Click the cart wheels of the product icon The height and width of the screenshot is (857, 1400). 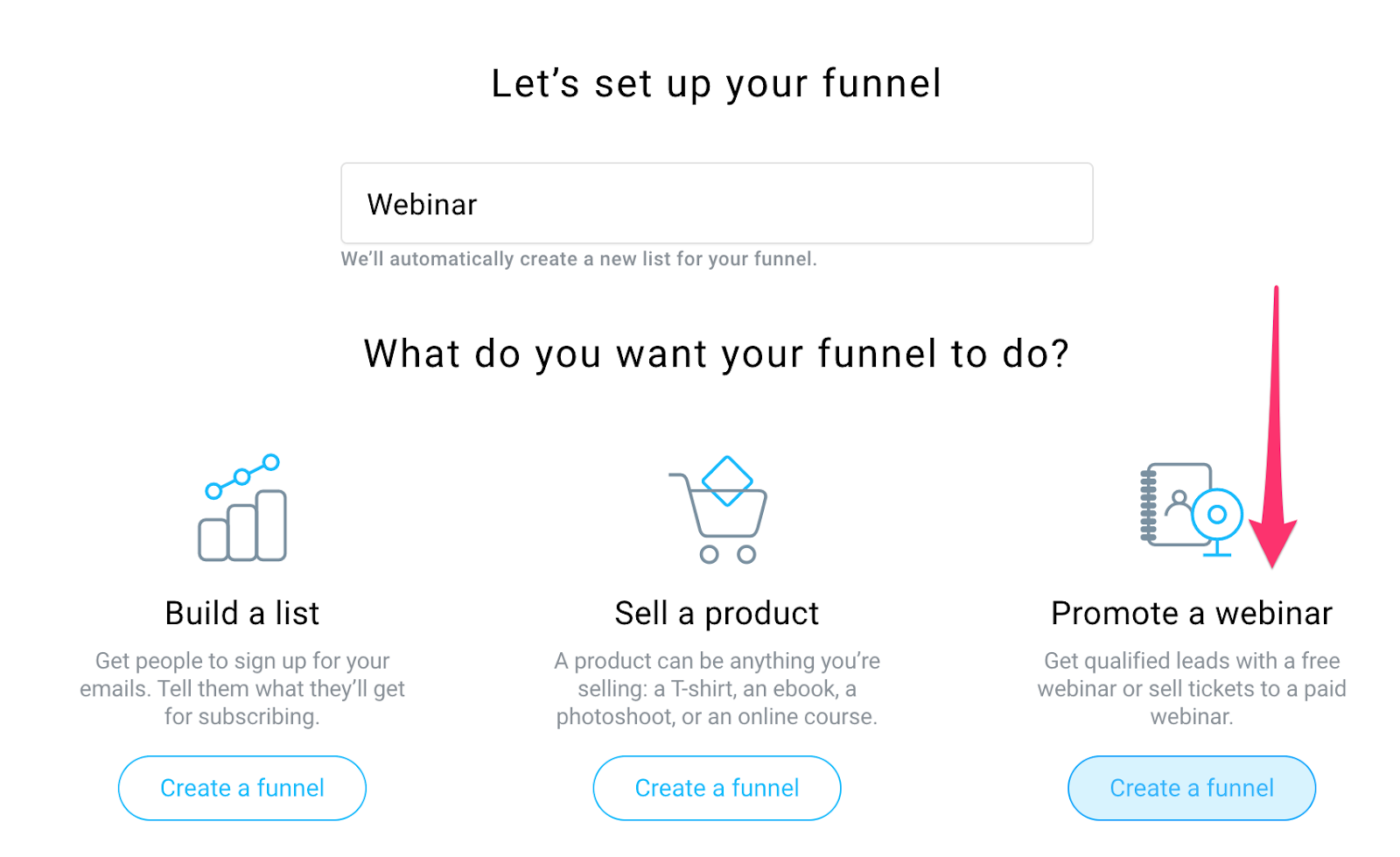(728, 554)
